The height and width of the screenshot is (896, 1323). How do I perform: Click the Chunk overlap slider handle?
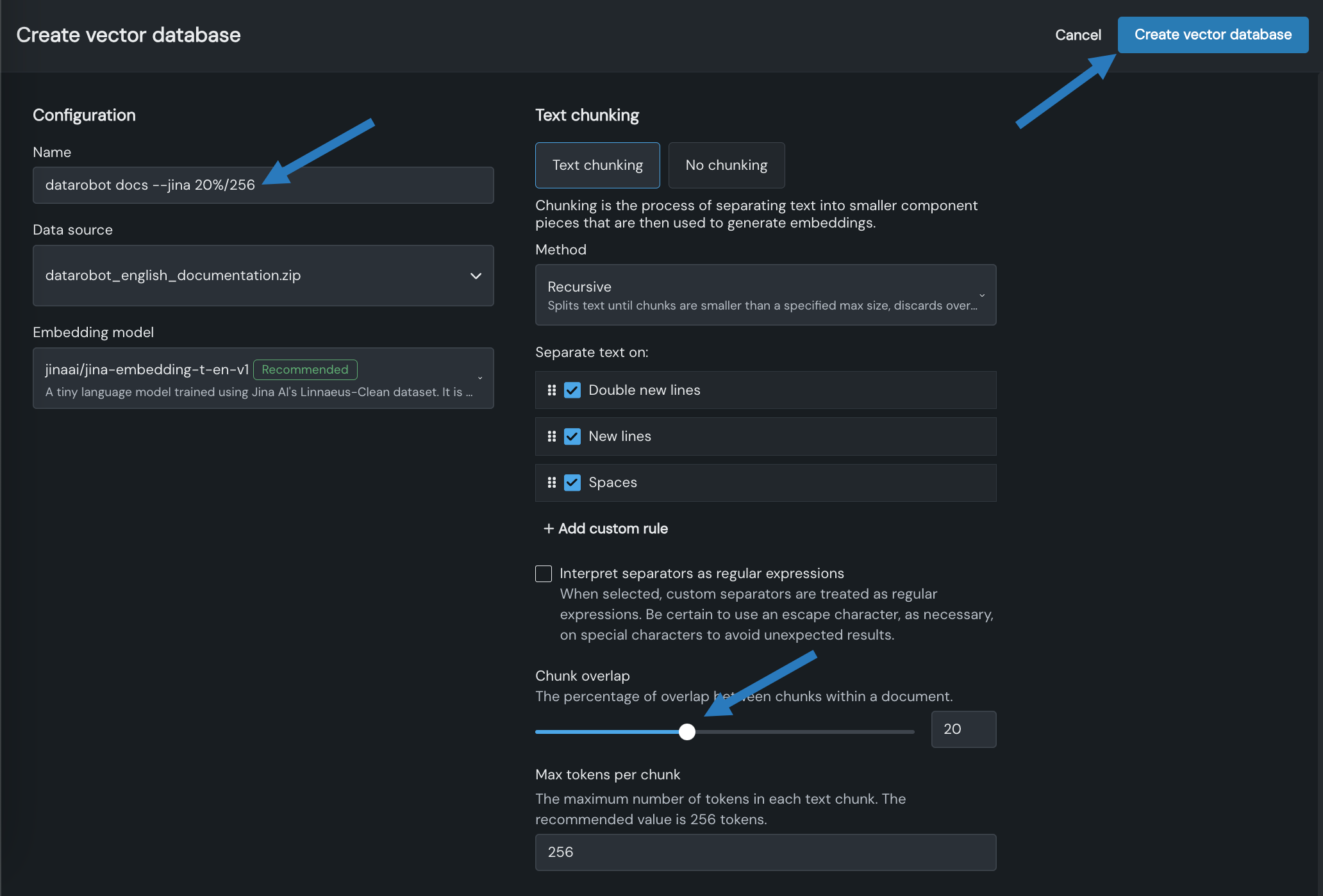pyautogui.click(x=687, y=732)
